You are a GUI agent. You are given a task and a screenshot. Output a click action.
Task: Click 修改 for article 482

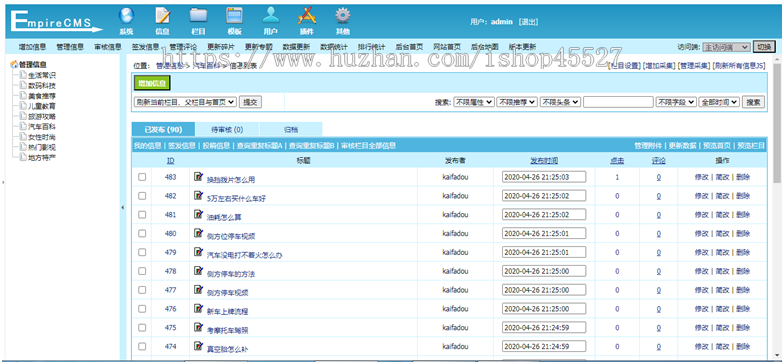point(702,196)
